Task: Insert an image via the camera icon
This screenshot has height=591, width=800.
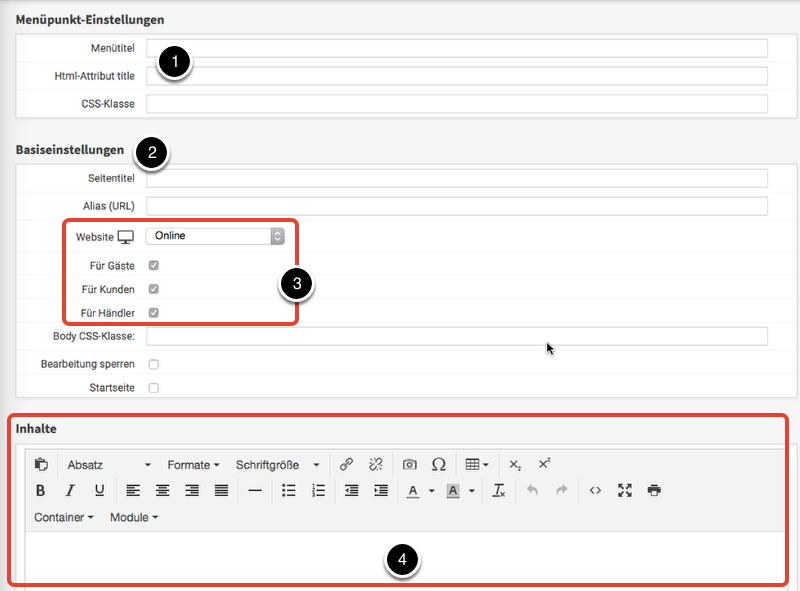Action: (410, 464)
